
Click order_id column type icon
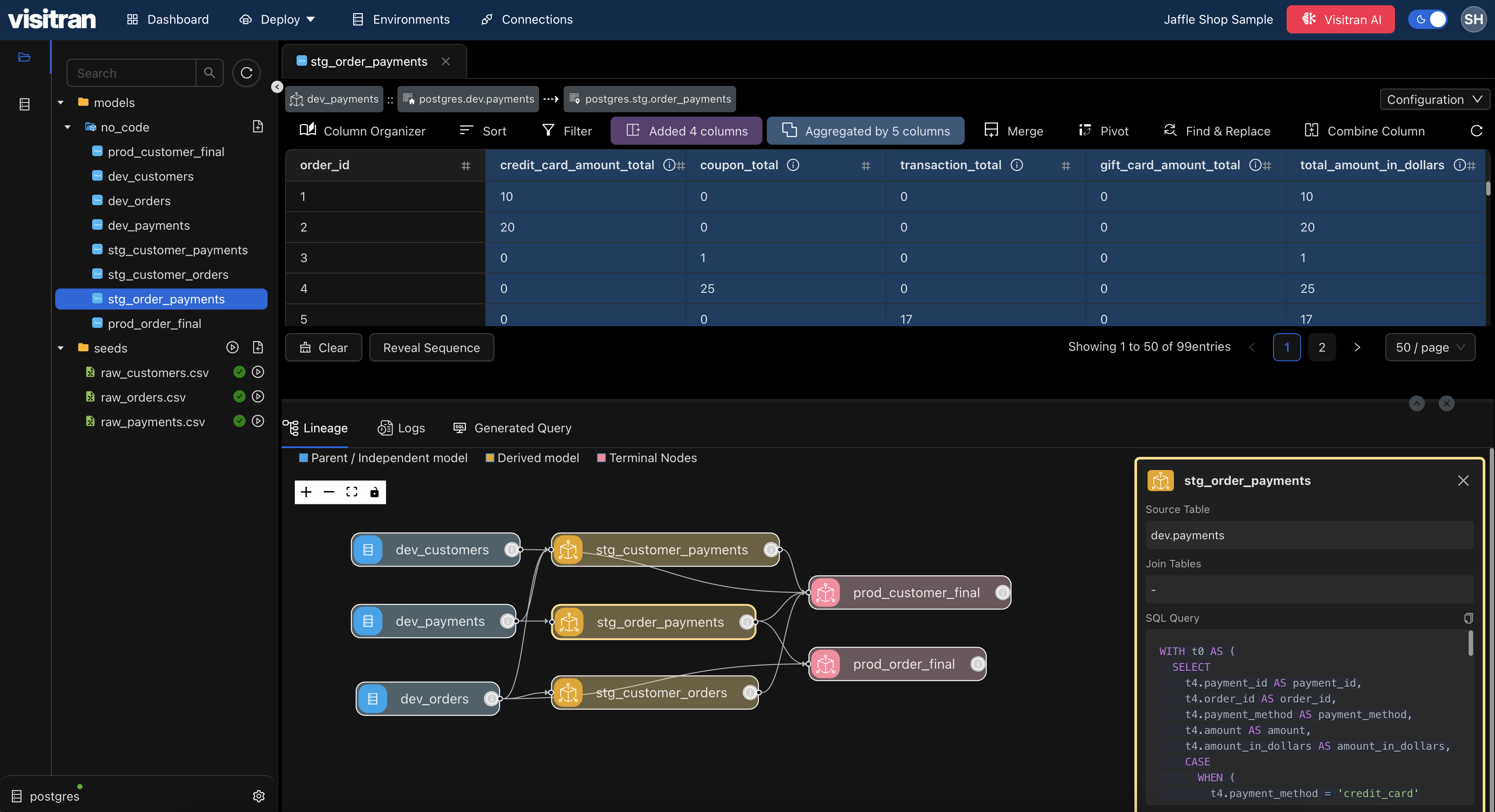tap(465, 166)
